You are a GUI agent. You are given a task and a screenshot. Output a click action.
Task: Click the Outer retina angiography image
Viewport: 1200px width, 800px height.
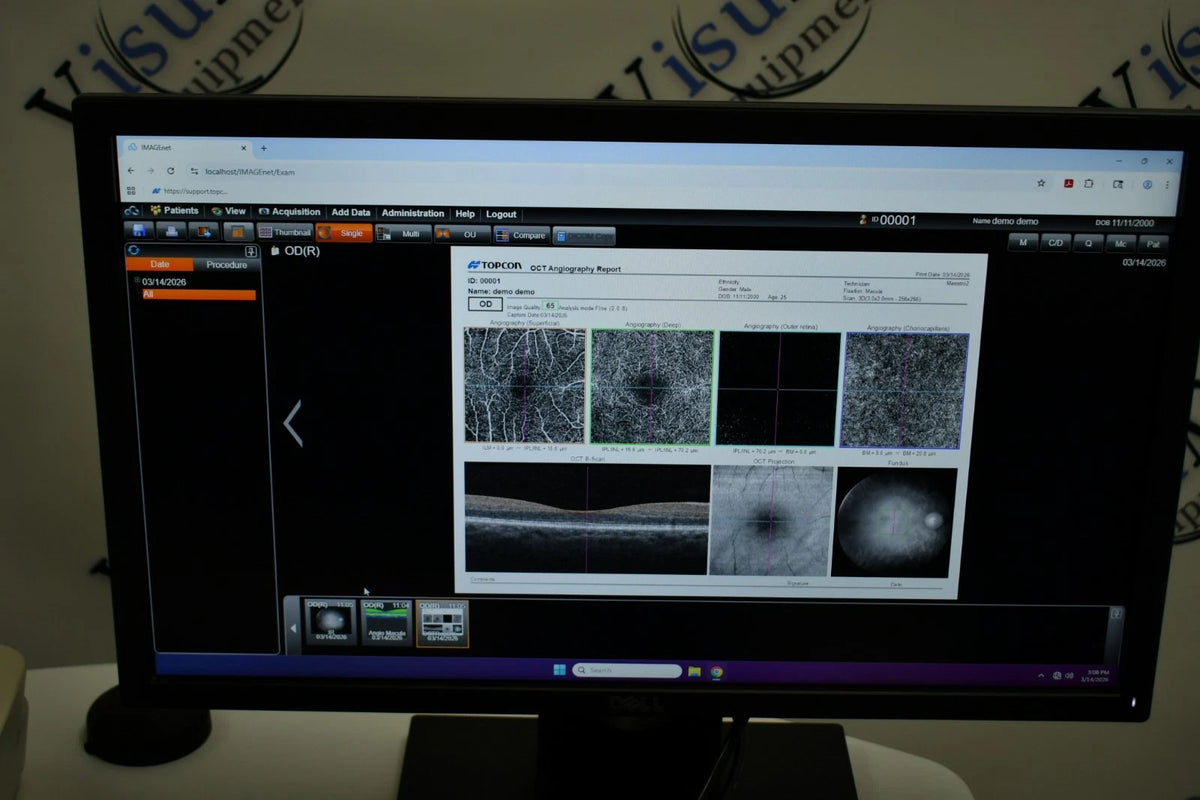(x=779, y=389)
